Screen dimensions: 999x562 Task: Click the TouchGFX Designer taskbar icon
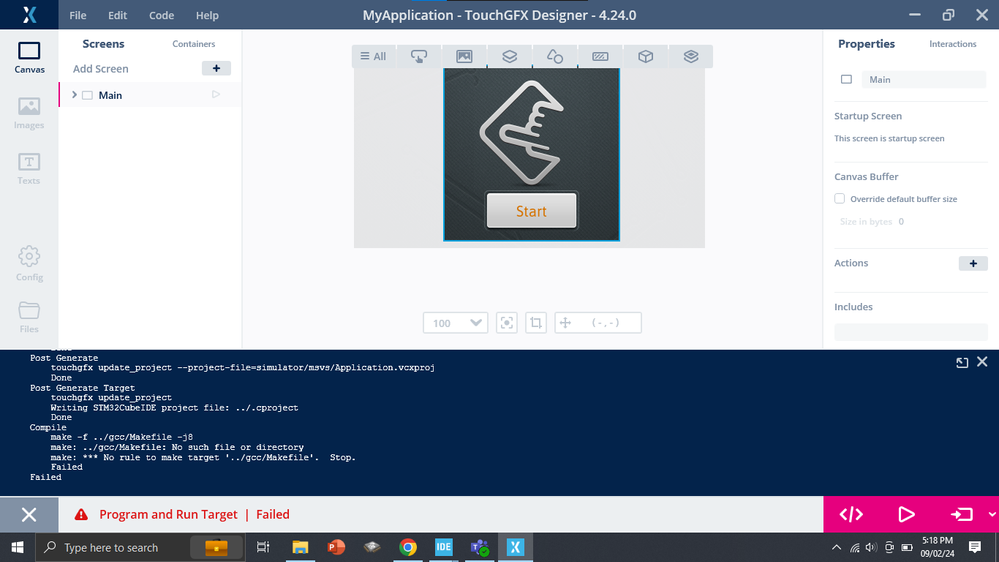click(x=515, y=547)
